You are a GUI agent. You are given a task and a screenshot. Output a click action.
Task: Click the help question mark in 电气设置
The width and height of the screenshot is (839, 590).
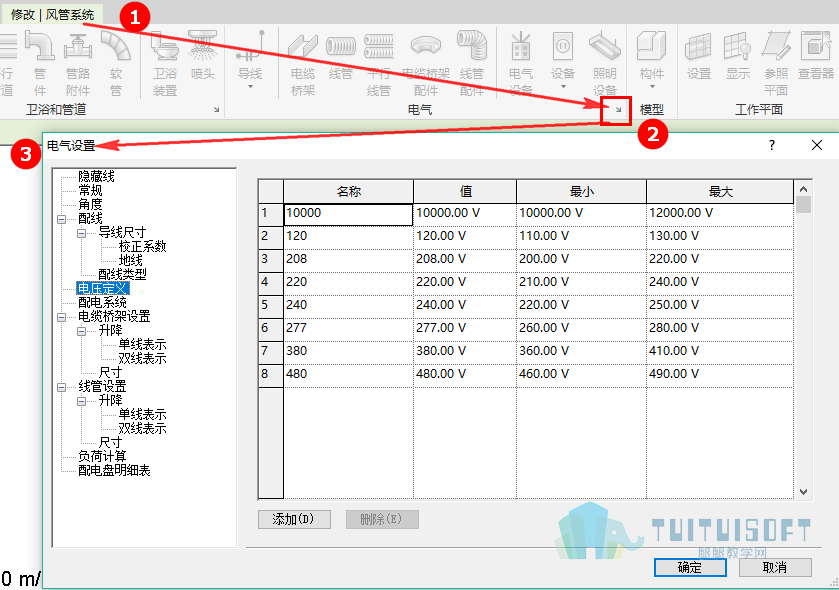pyautogui.click(x=772, y=145)
